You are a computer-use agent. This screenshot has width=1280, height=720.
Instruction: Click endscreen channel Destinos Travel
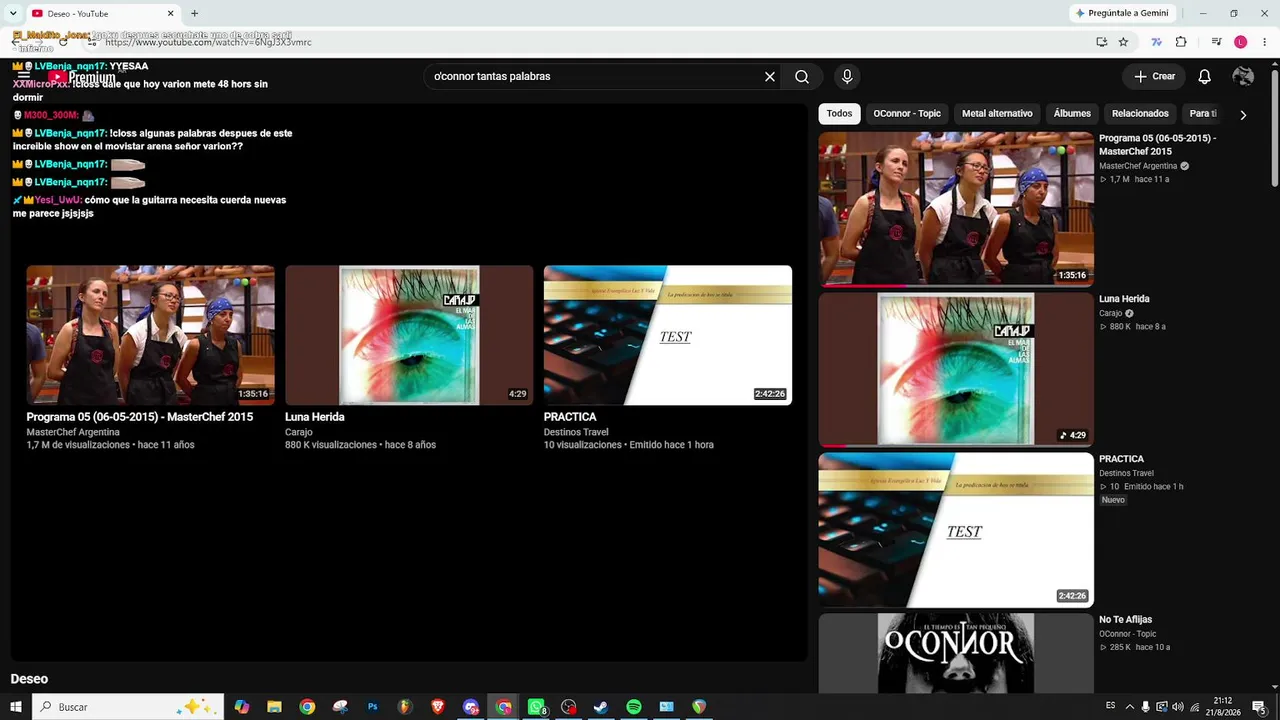click(576, 432)
